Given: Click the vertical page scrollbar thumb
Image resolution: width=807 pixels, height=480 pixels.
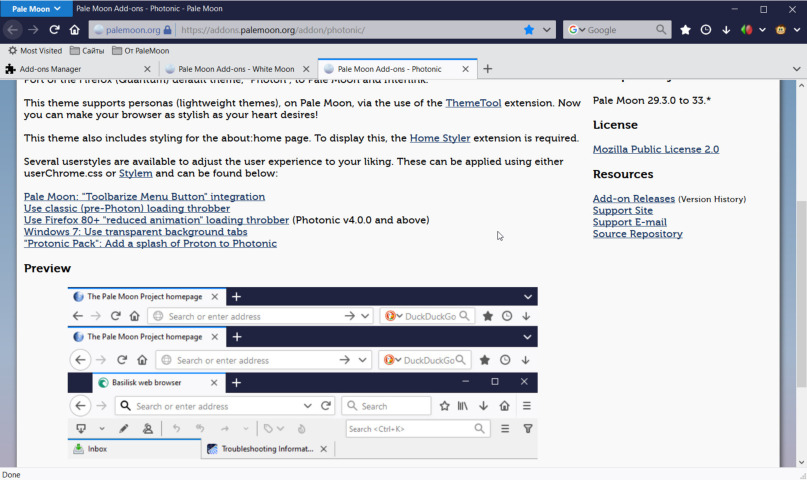Looking at the screenshot, I should click(800, 290).
